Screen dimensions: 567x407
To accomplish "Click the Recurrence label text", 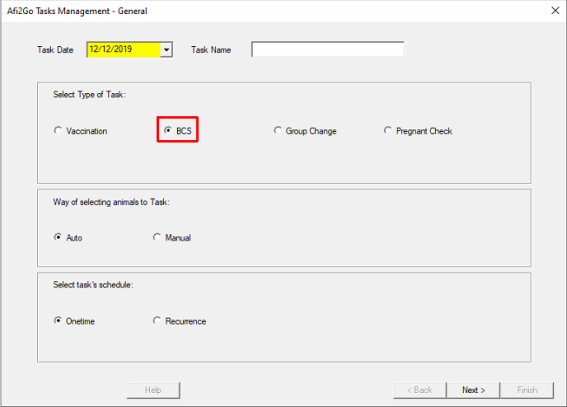I will [x=186, y=321].
